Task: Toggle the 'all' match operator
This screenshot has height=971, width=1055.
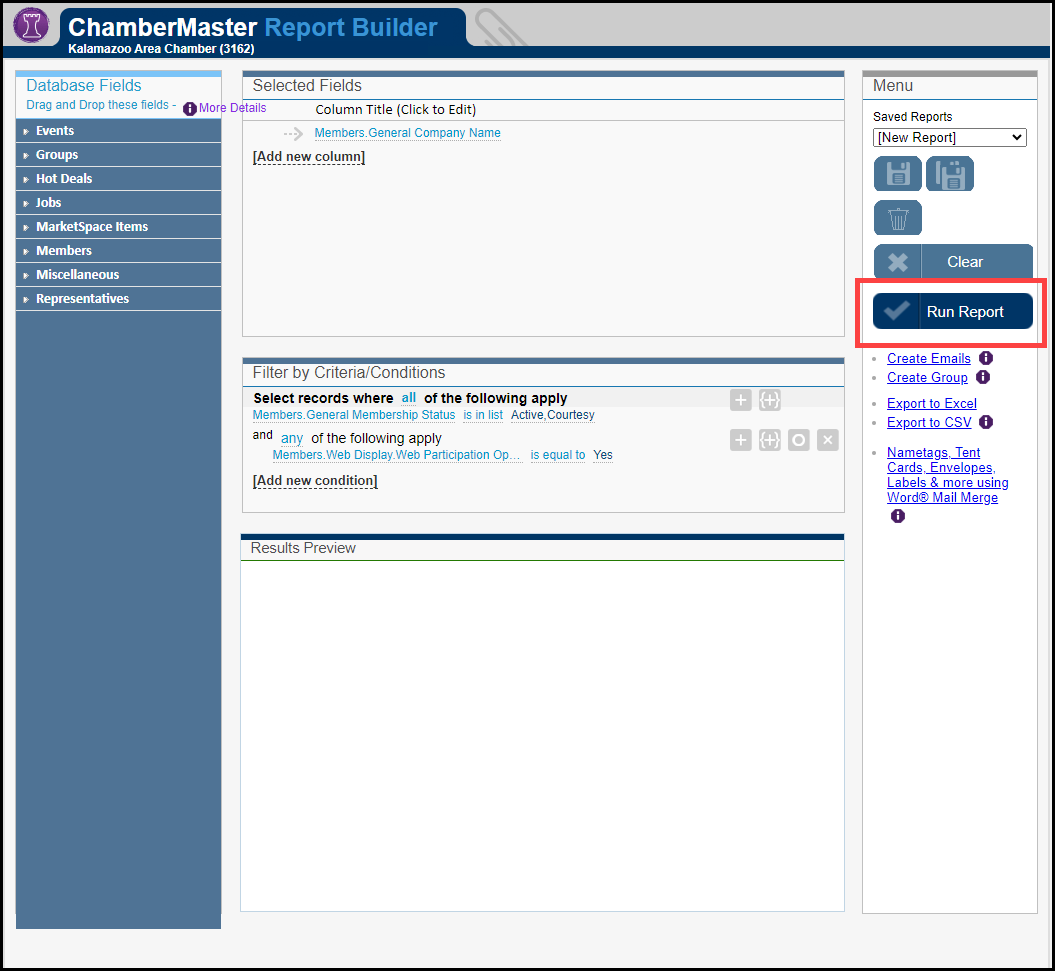Action: (x=409, y=398)
